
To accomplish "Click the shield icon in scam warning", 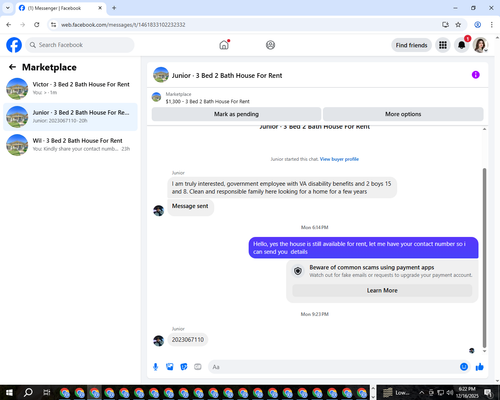I will point(298,271).
